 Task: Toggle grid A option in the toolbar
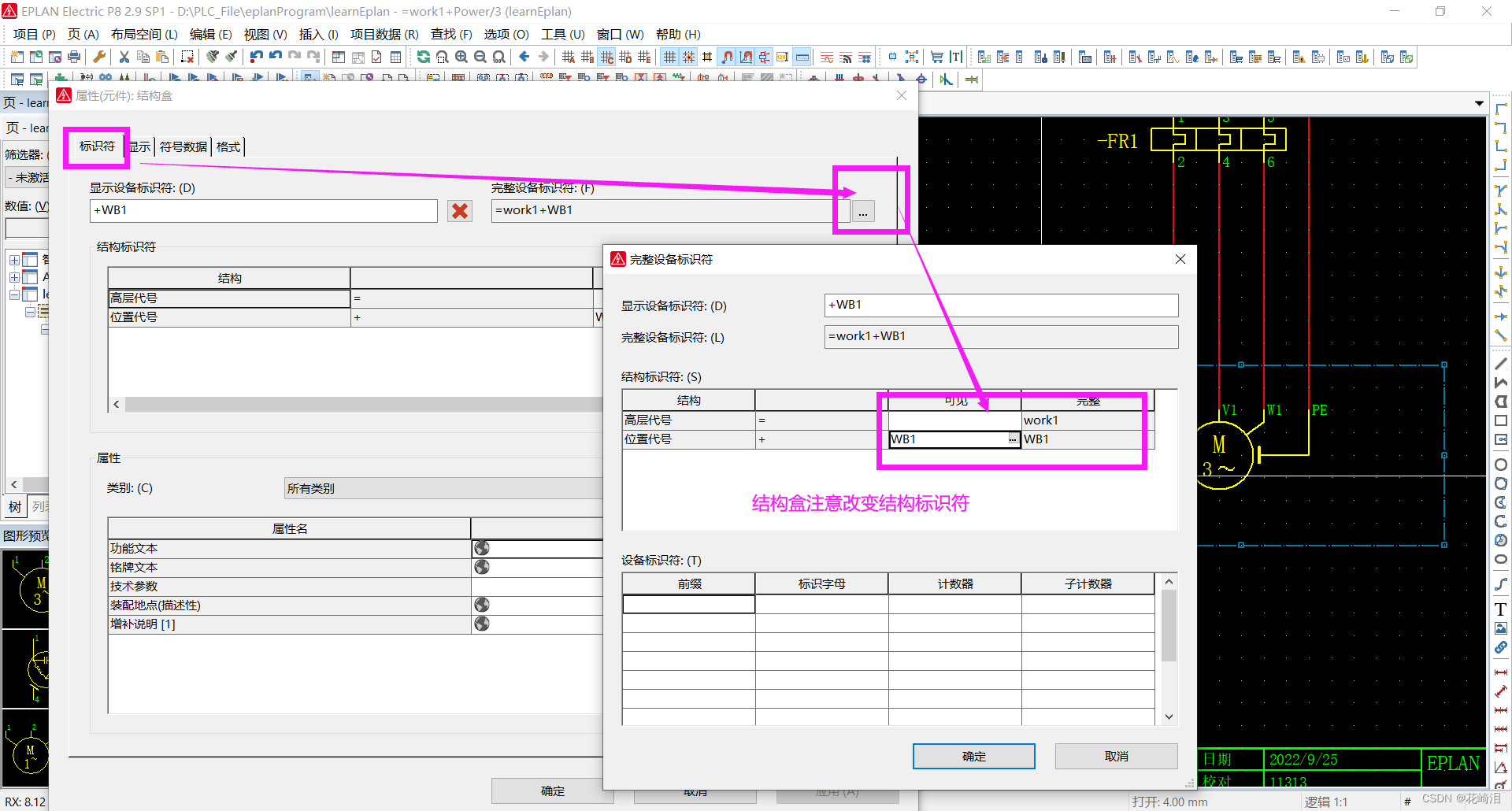point(569,57)
